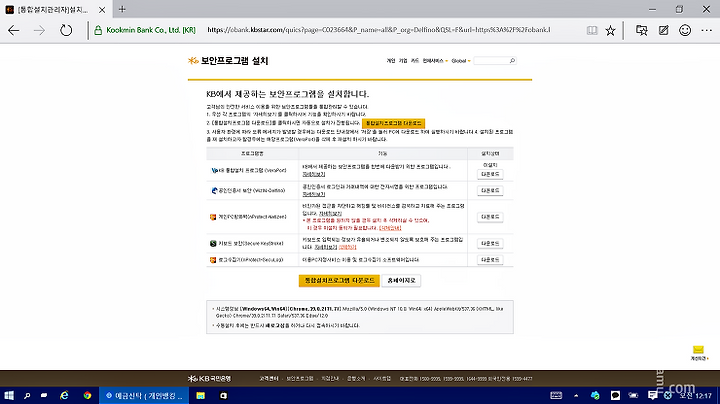Open the Windows Start menu
720x404 pixels.
9,395
